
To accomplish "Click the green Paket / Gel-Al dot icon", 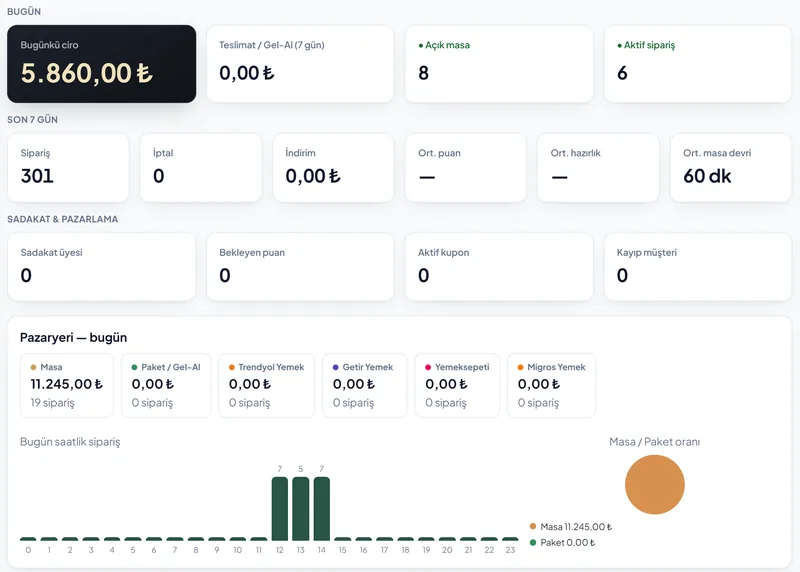I will click(x=135, y=367).
